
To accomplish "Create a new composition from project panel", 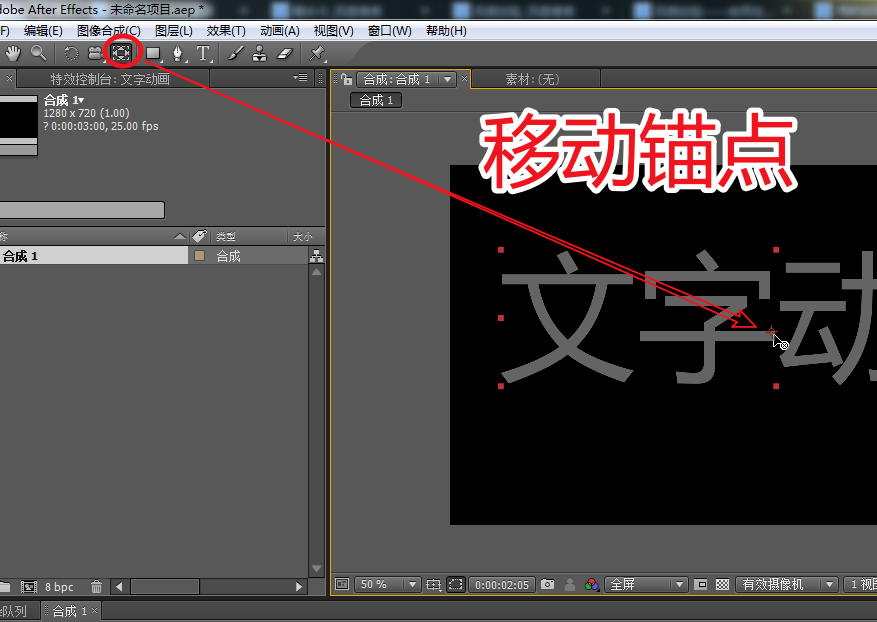I will point(29,587).
